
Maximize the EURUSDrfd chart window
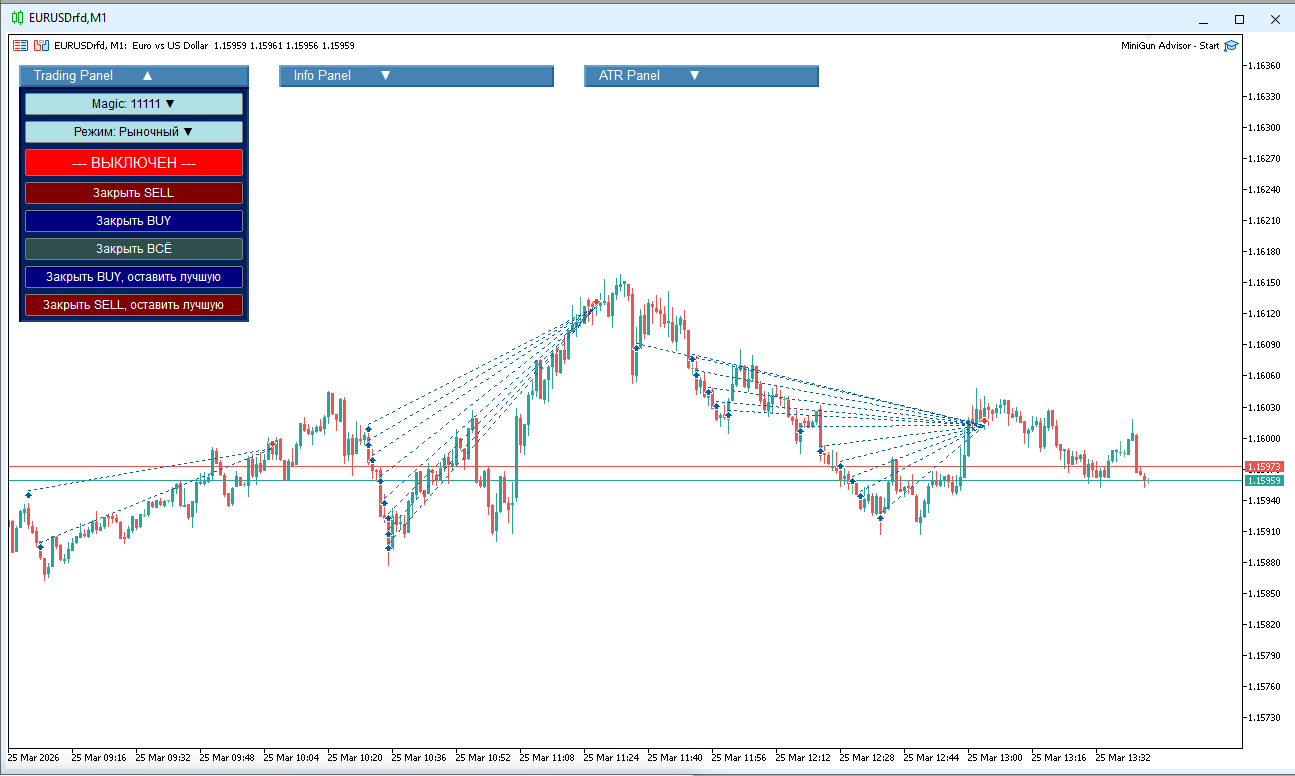[1239, 19]
